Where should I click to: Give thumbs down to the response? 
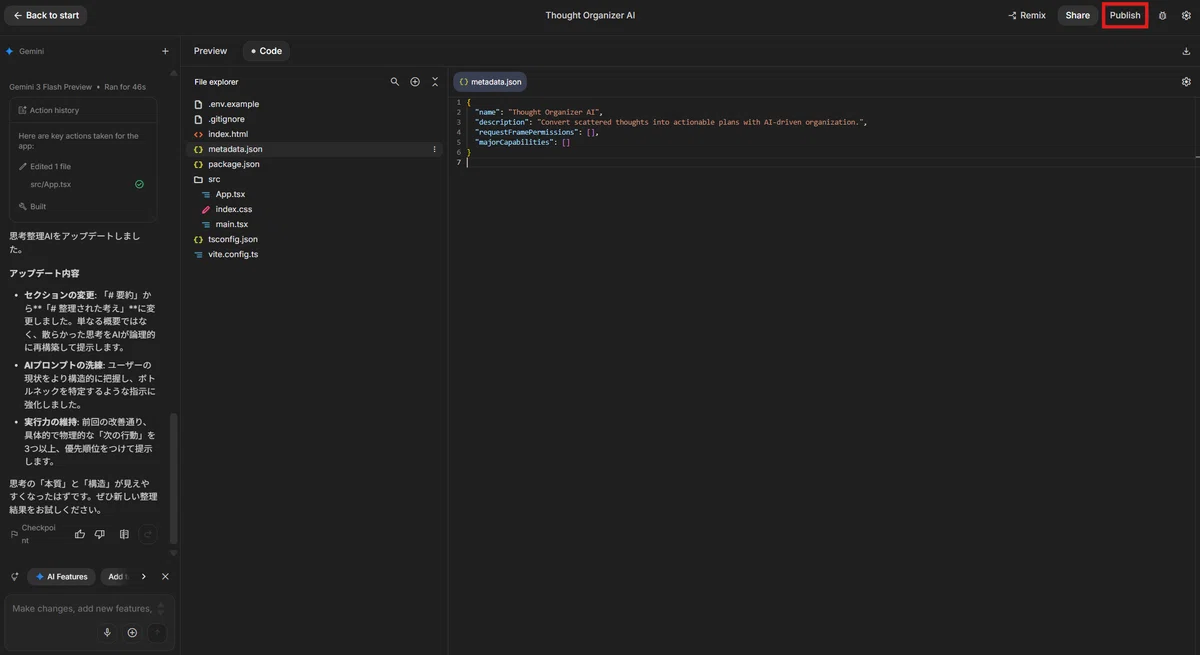click(x=100, y=535)
